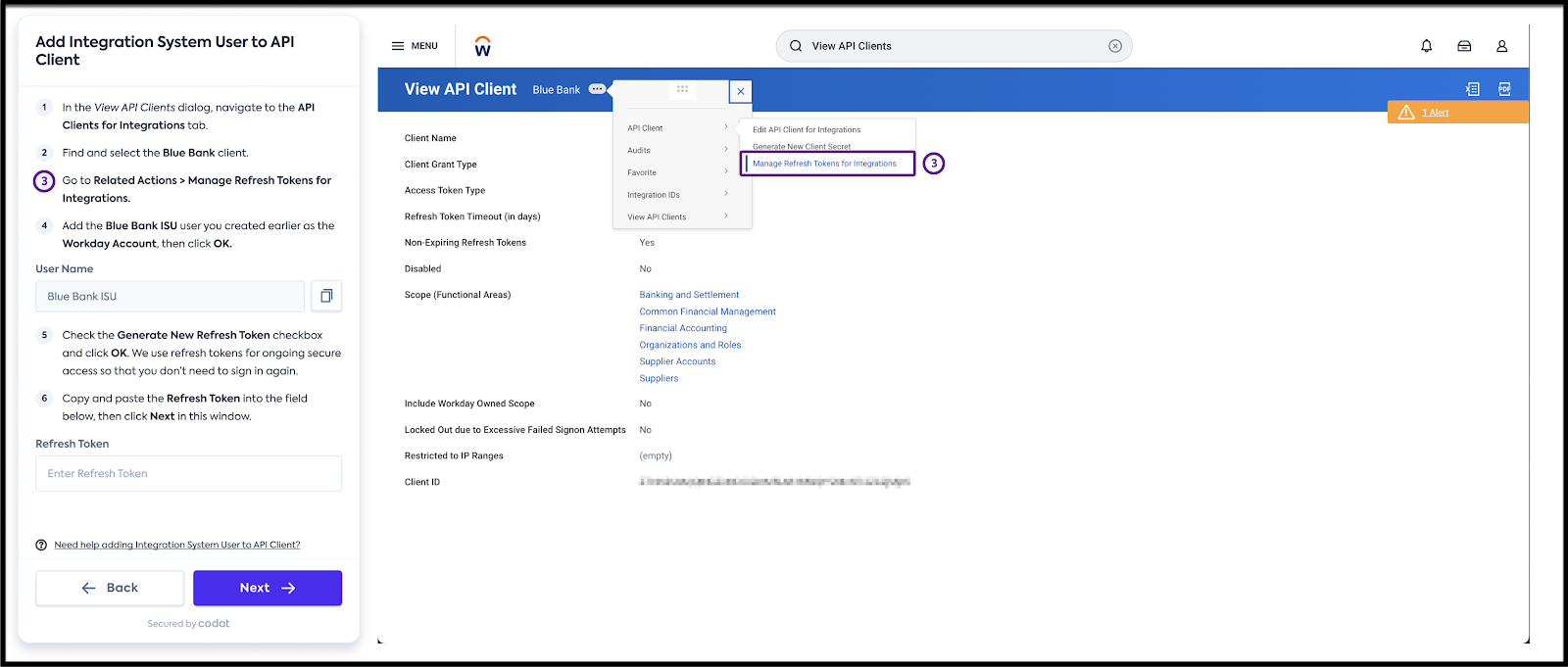Click the View API Clients search box
Image resolution: width=1568 pixels, height=667 pixels.
click(x=954, y=46)
